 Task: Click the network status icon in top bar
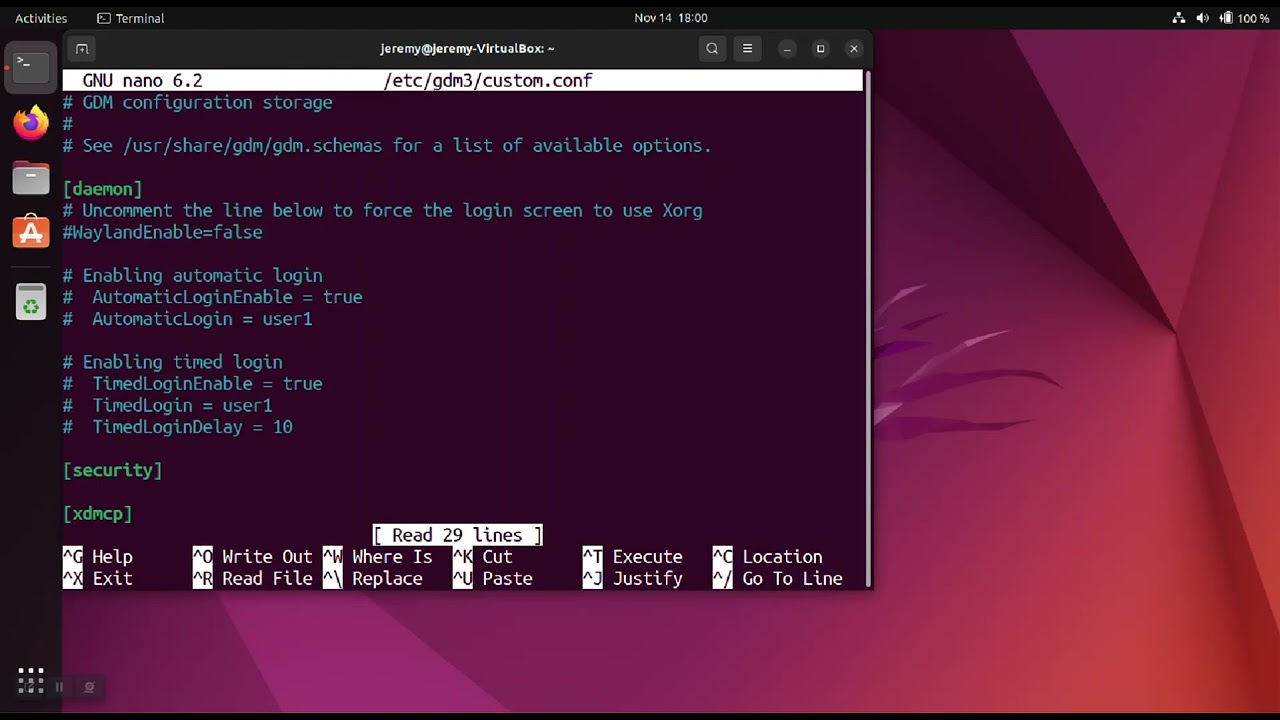coord(1179,18)
